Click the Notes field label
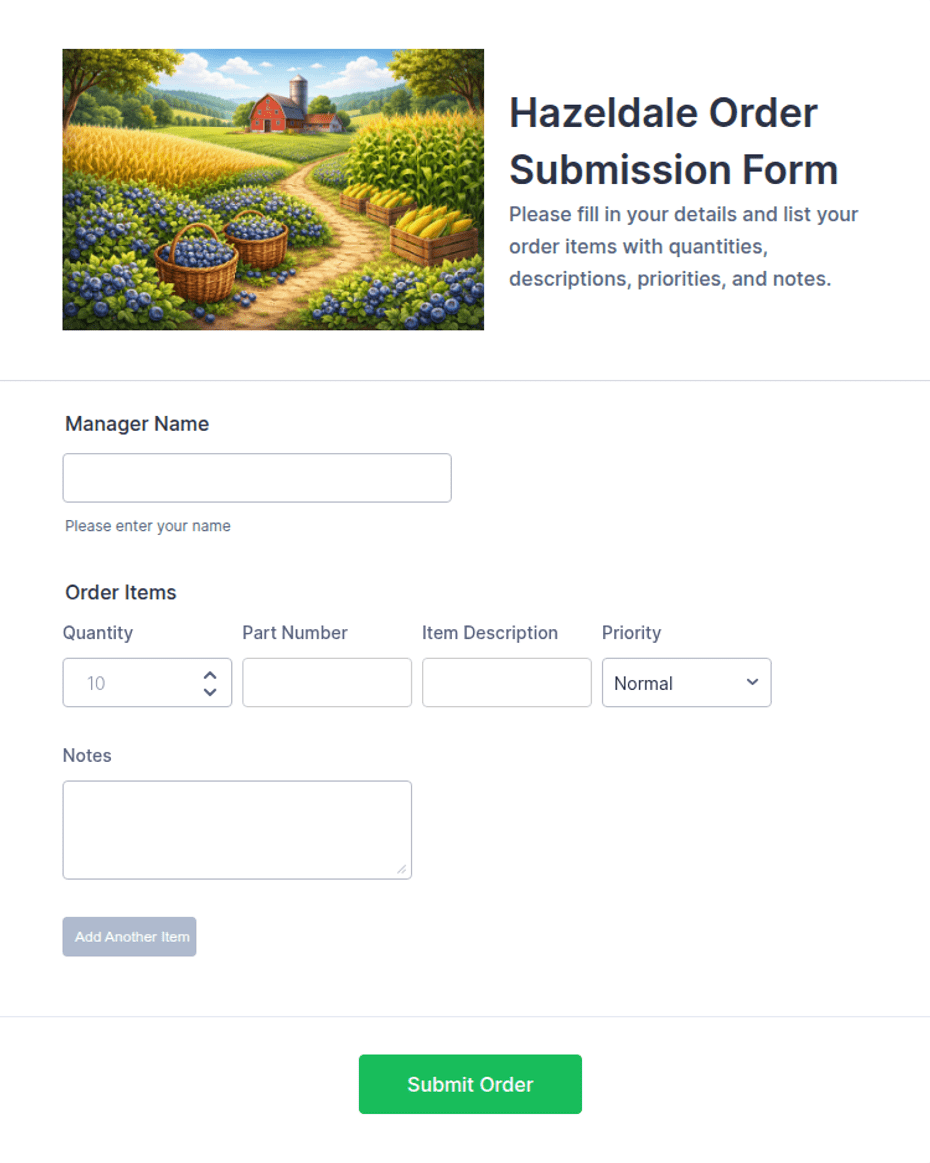 (87, 756)
